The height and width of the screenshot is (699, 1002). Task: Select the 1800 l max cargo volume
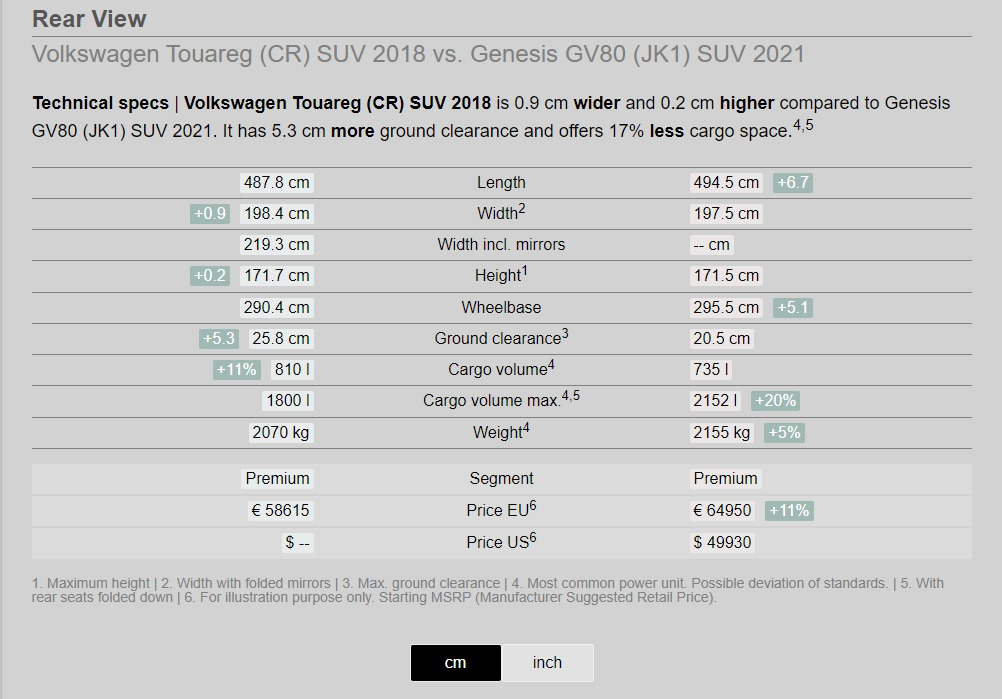[x=288, y=401]
